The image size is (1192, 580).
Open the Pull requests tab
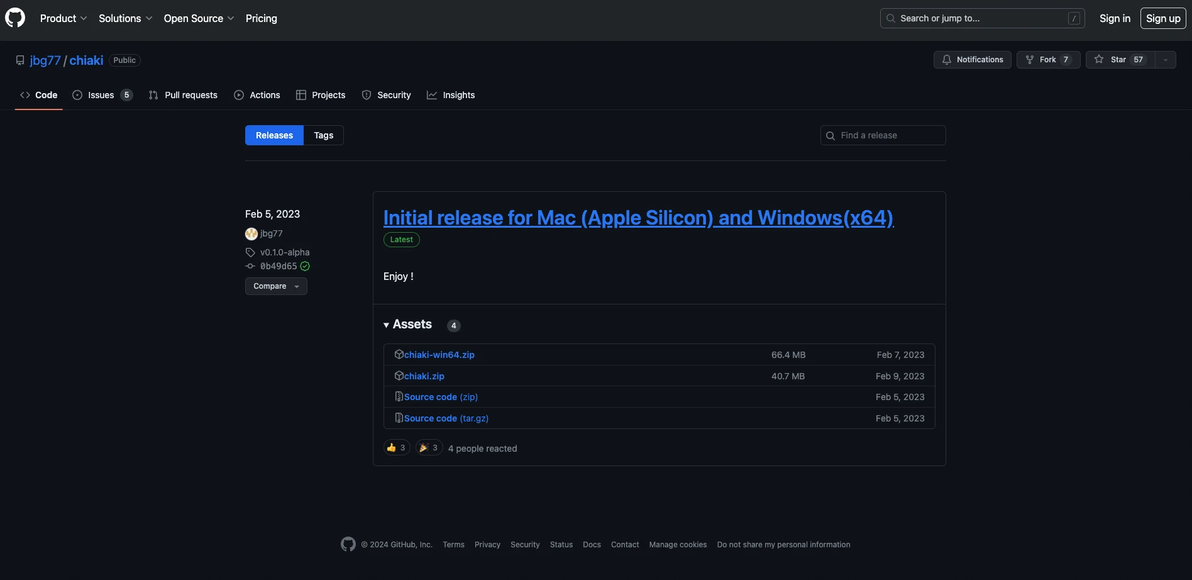point(190,95)
